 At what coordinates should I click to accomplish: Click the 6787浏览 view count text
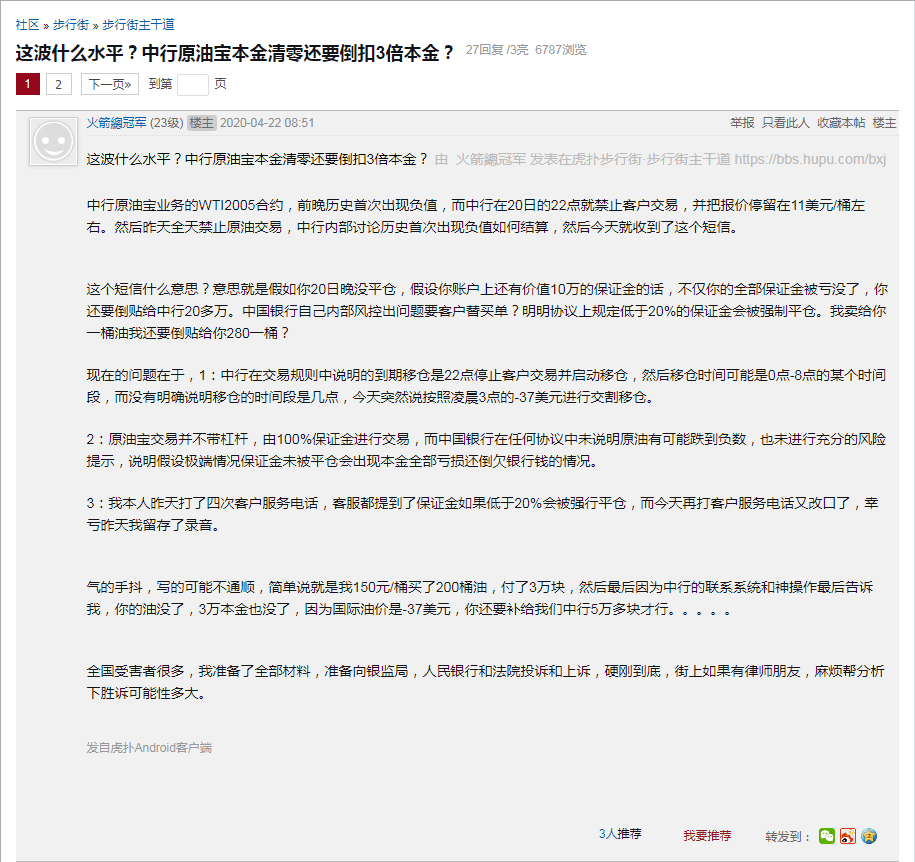pyautogui.click(x=561, y=50)
